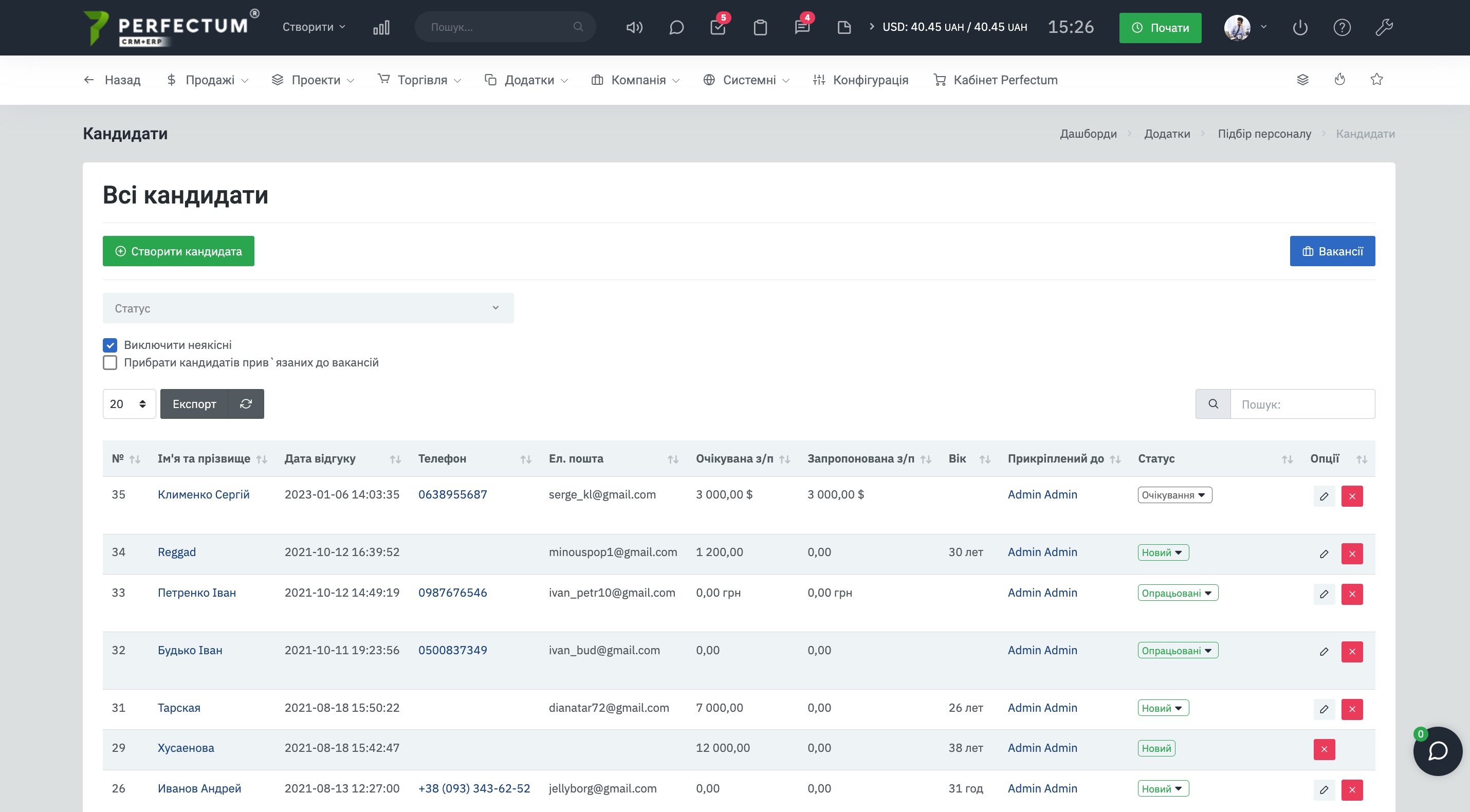Open the Додатки menu
1470x812 pixels.
pos(526,80)
